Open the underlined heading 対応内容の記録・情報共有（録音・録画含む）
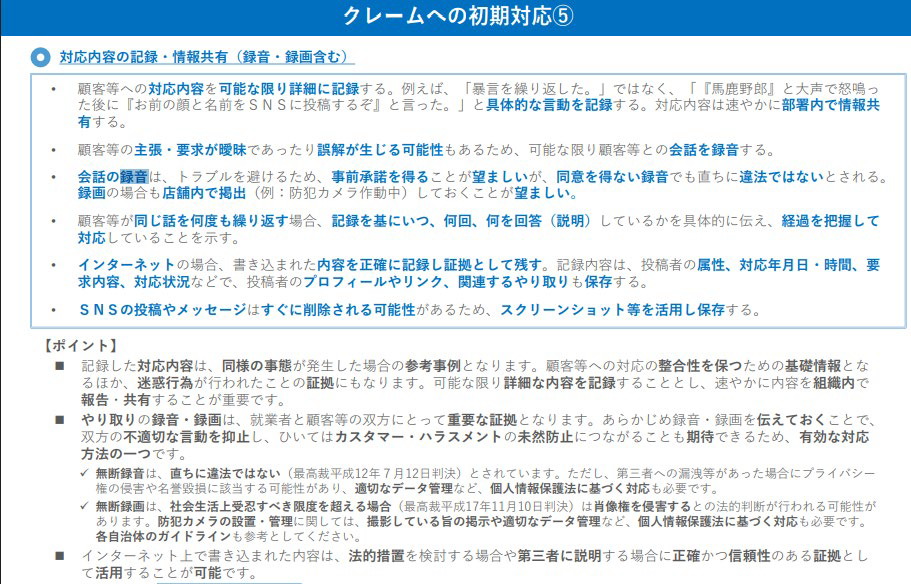This screenshot has height=584, width=911. pyautogui.click(x=207, y=57)
